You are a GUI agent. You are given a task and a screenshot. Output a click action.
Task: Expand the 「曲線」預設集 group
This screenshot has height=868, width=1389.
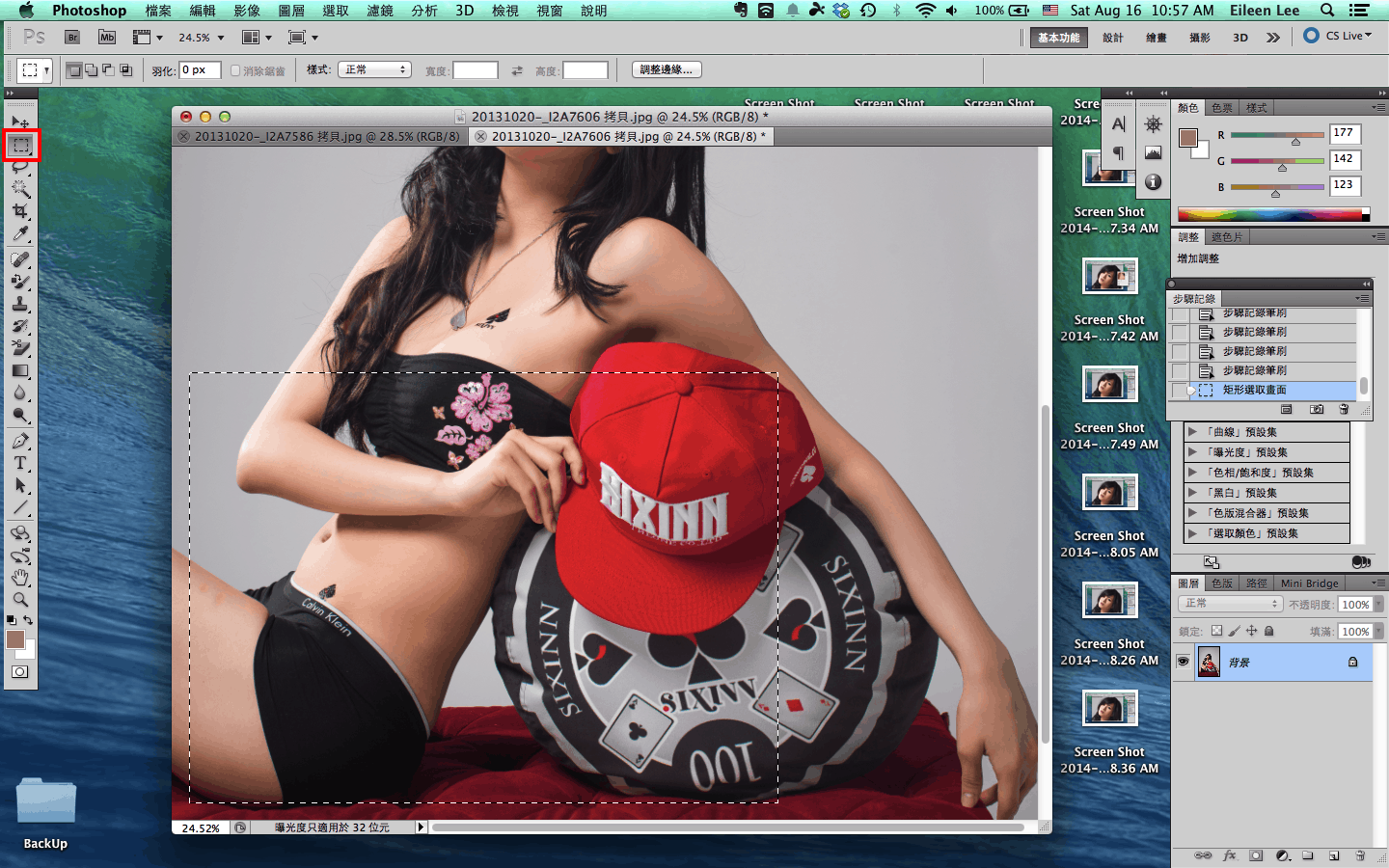1193,432
